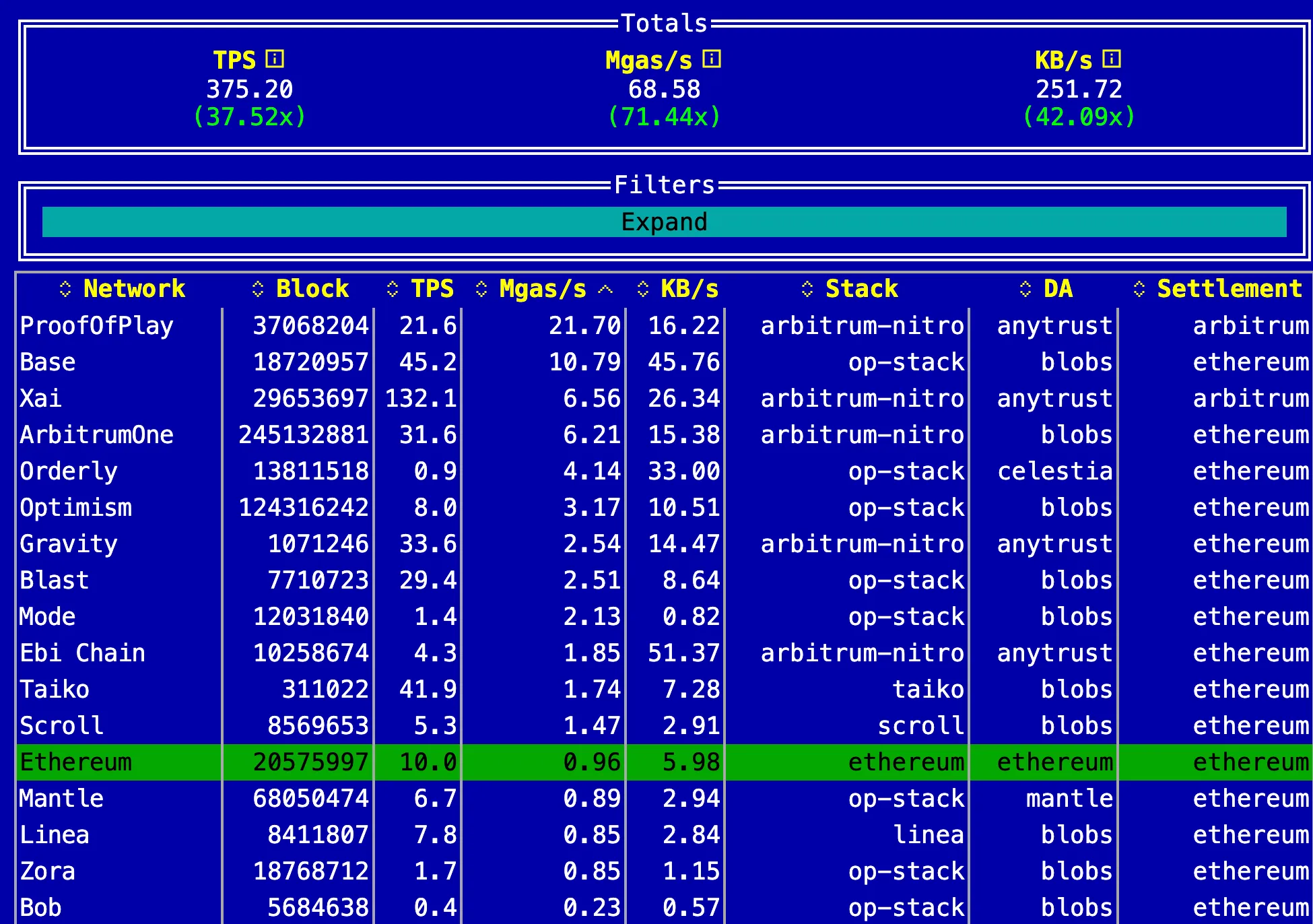
Task: Sort table by Block column header
Action: 312,289
